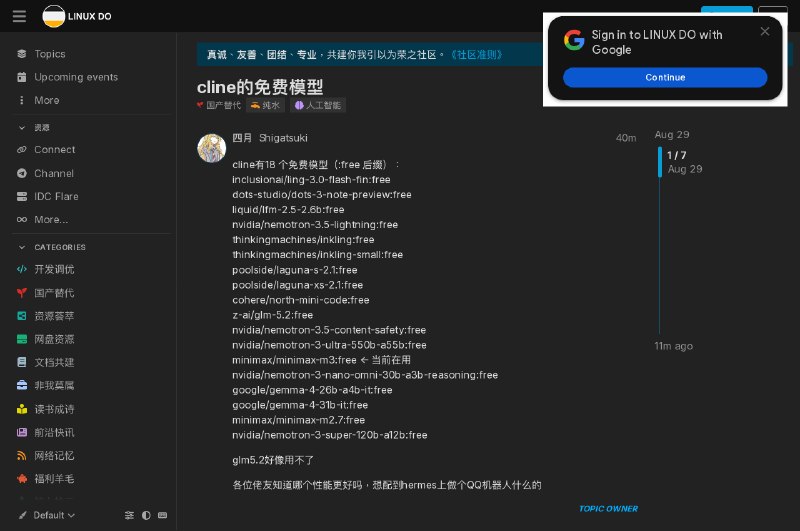Click the 开发调优 code icon
The image size is (800, 531).
click(x=21, y=269)
